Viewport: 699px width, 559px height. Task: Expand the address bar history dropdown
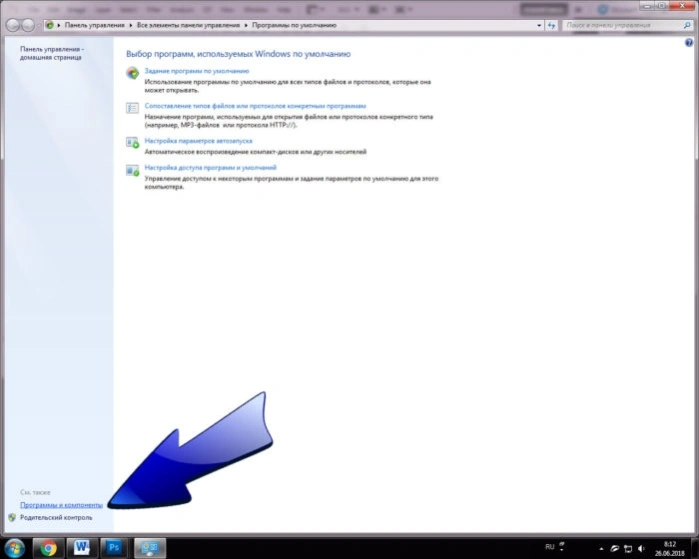coord(539,25)
